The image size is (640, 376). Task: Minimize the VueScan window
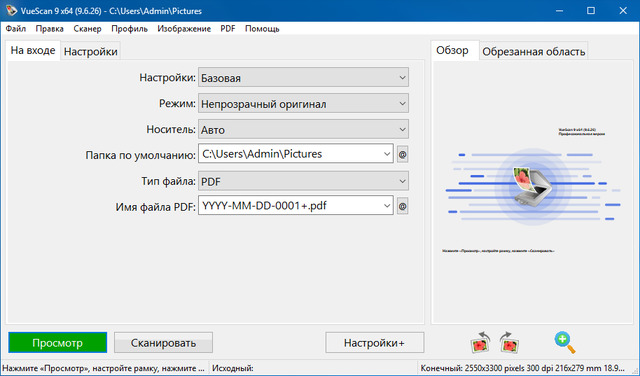click(x=559, y=11)
